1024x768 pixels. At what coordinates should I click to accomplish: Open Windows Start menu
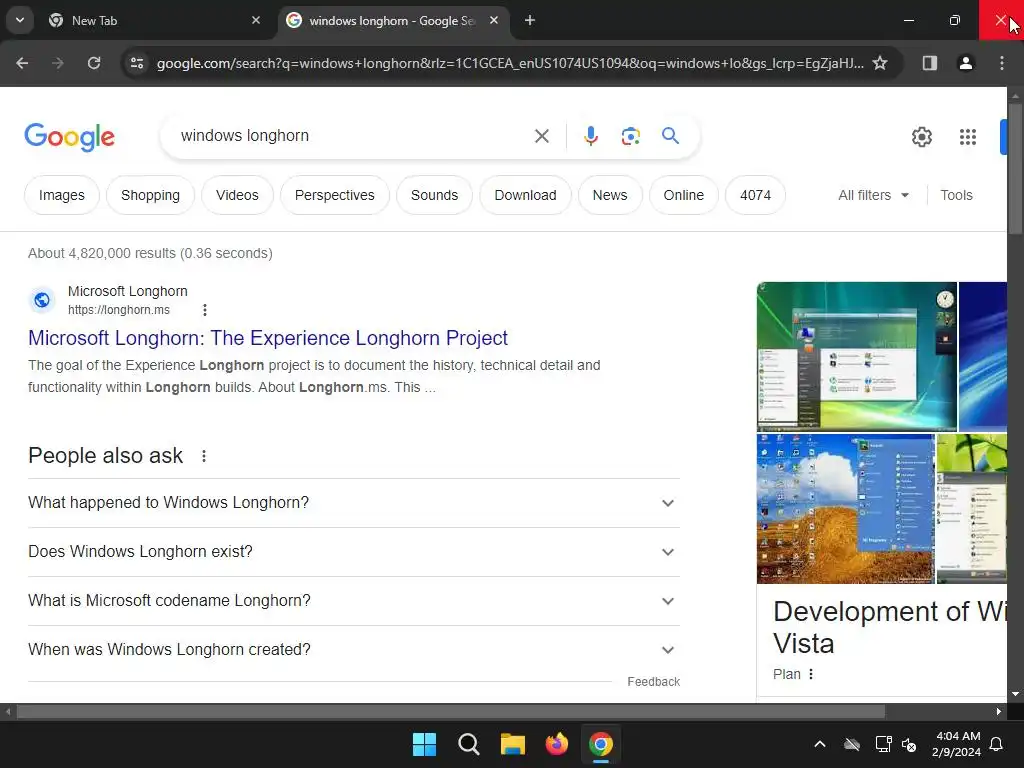coord(424,744)
